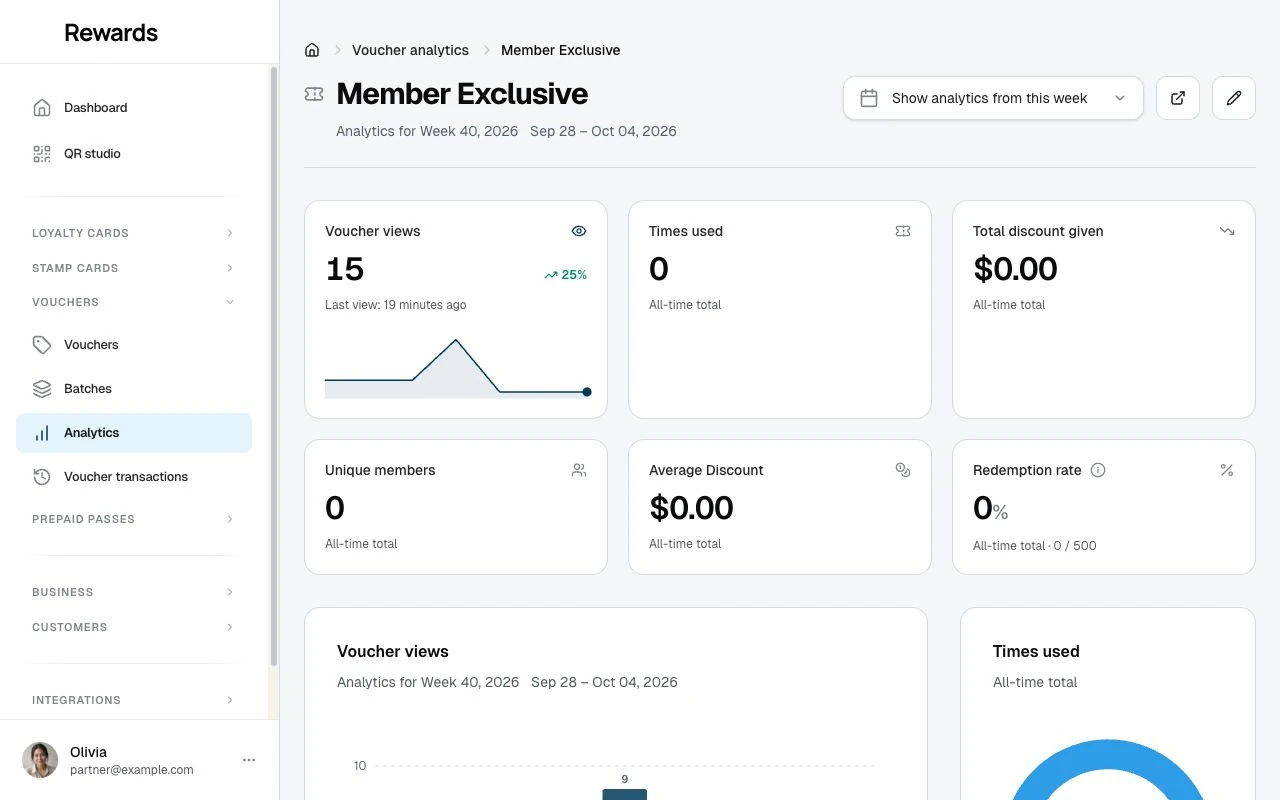This screenshot has height=800, width=1280.
Task: Expand the Customers section
Action: point(134,627)
